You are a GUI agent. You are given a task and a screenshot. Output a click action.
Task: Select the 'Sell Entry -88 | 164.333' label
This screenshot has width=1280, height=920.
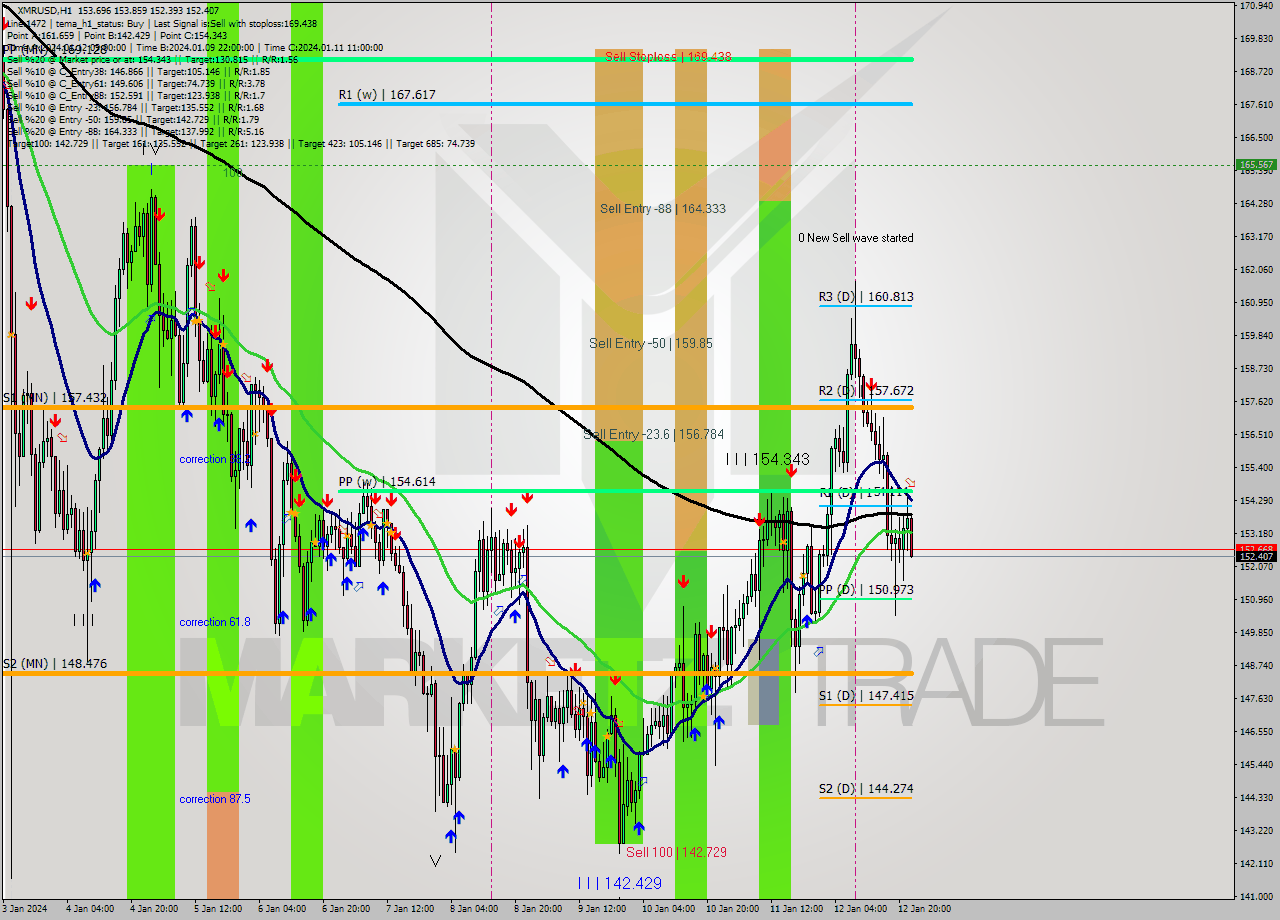(x=662, y=209)
